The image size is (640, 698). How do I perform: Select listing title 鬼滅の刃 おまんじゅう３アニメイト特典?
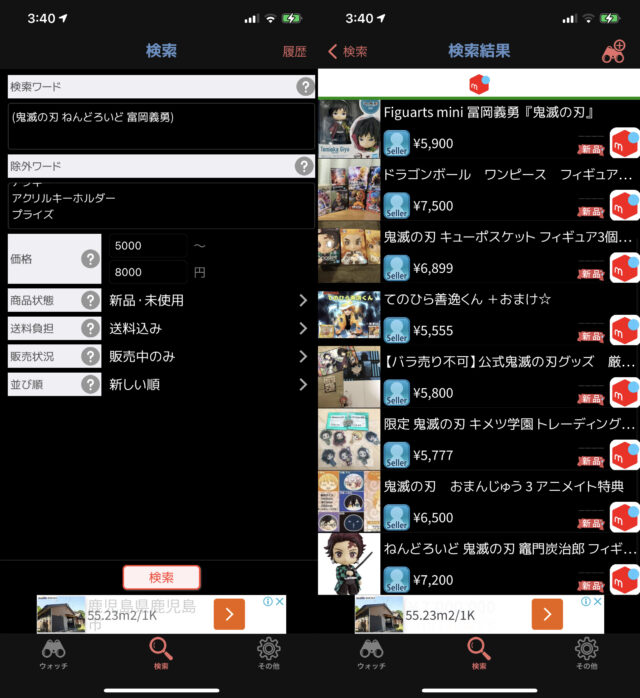(x=504, y=486)
